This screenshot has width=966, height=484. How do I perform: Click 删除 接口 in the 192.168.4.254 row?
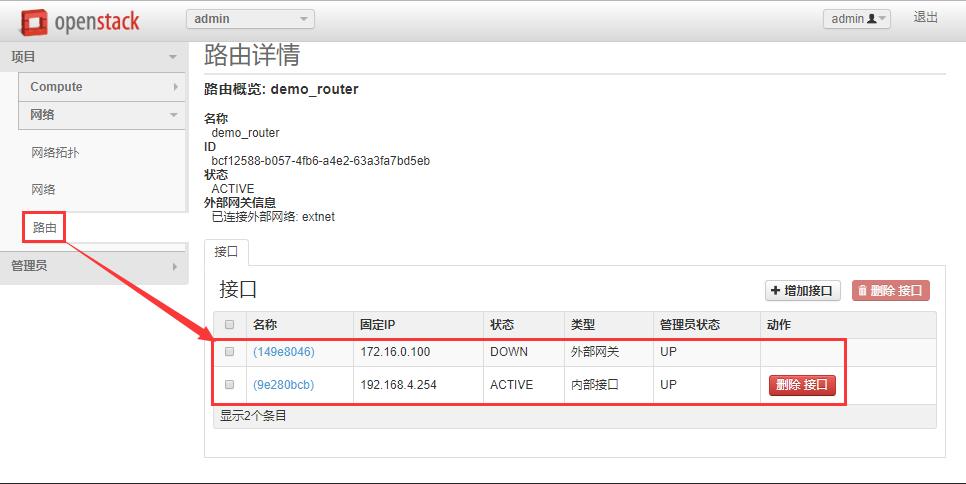click(802, 385)
